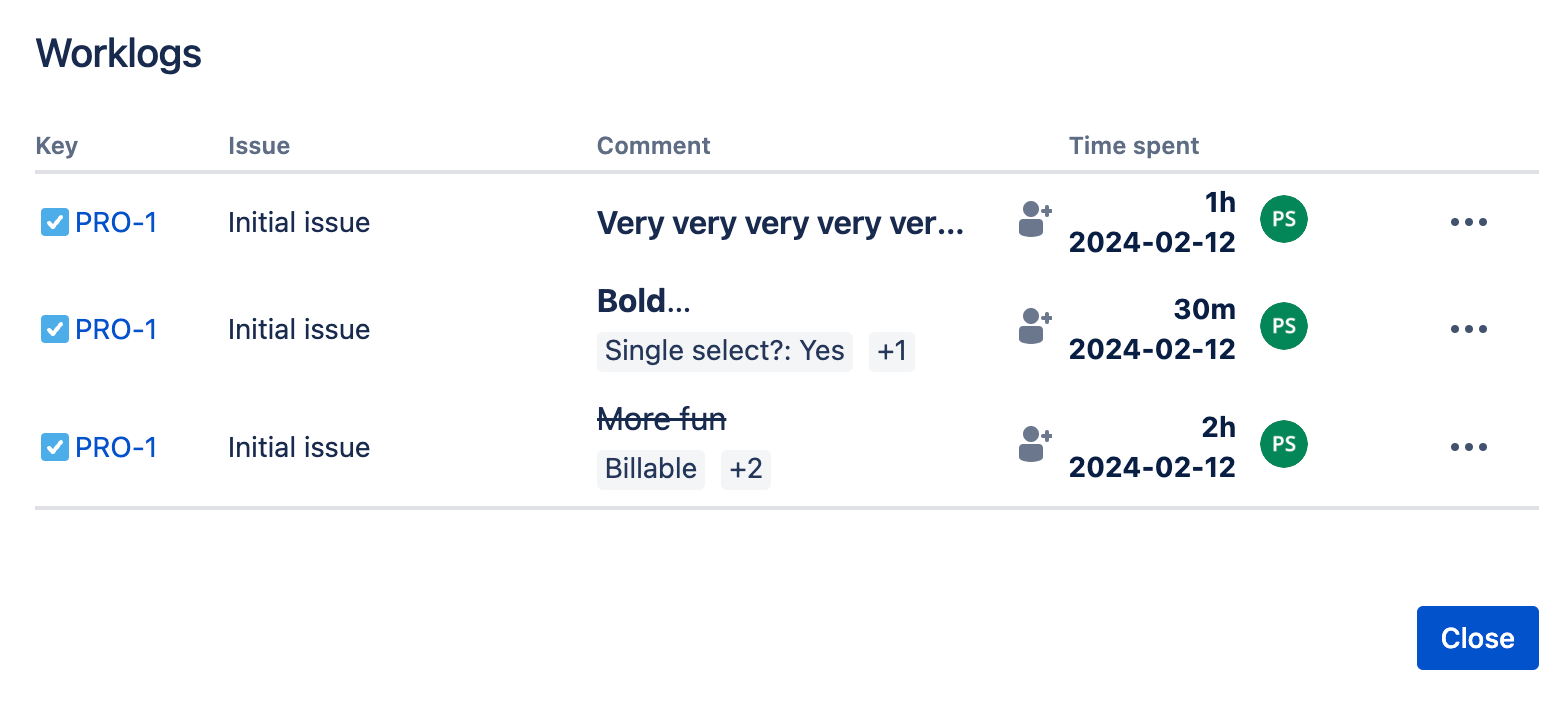Viewport: 1567px width, 704px height.
Task: Toggle the checkbox beside the third PRO-1 entry
Action: [x=55, y=447]
